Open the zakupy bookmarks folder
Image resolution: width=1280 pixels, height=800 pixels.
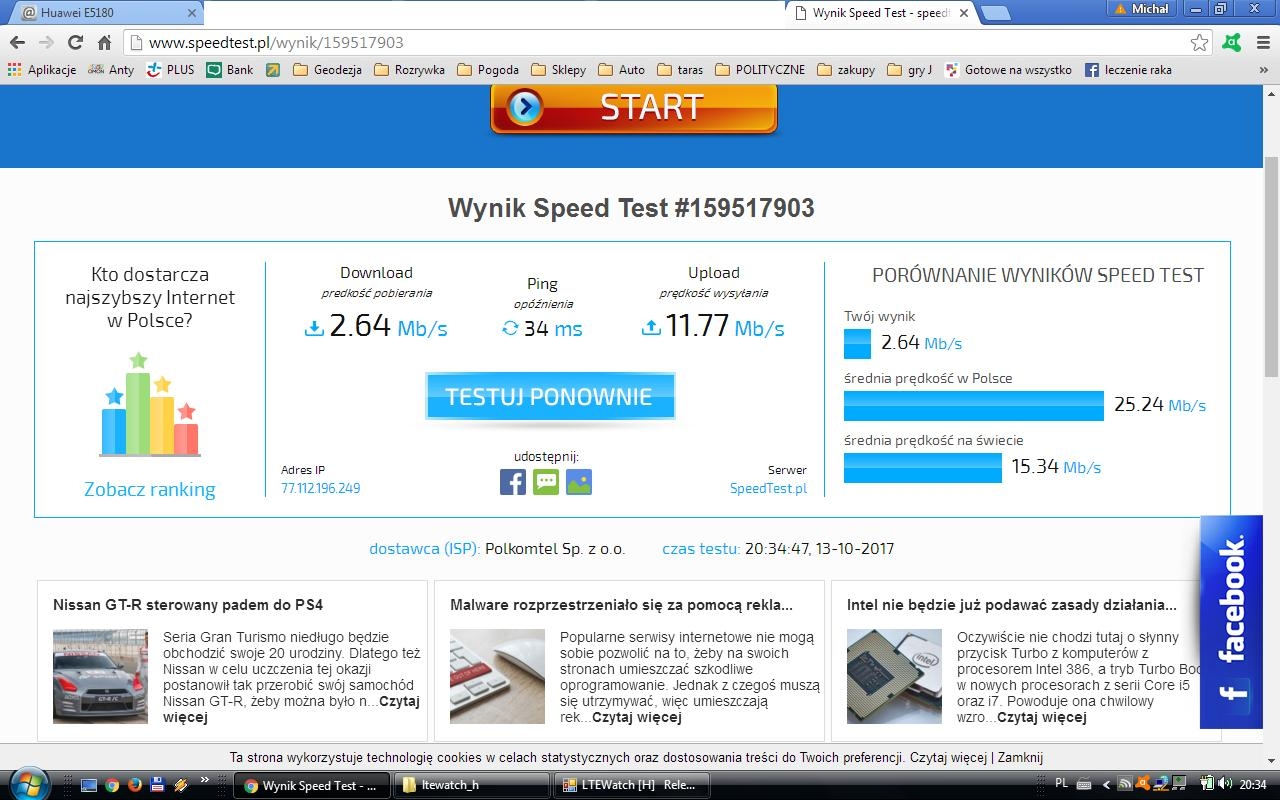pos(846,70)
